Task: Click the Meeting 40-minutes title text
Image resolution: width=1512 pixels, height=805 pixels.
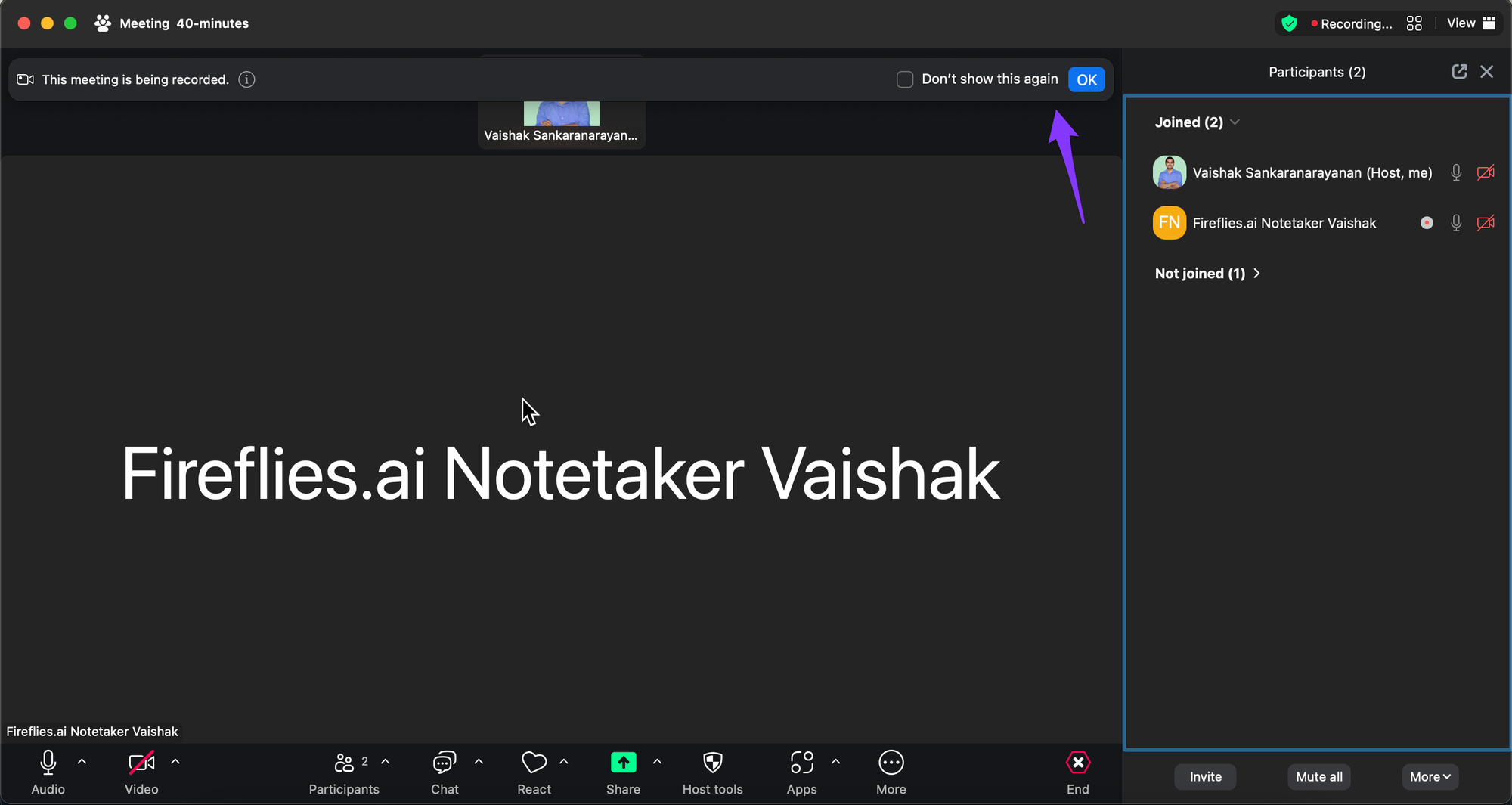Action: 184,23
